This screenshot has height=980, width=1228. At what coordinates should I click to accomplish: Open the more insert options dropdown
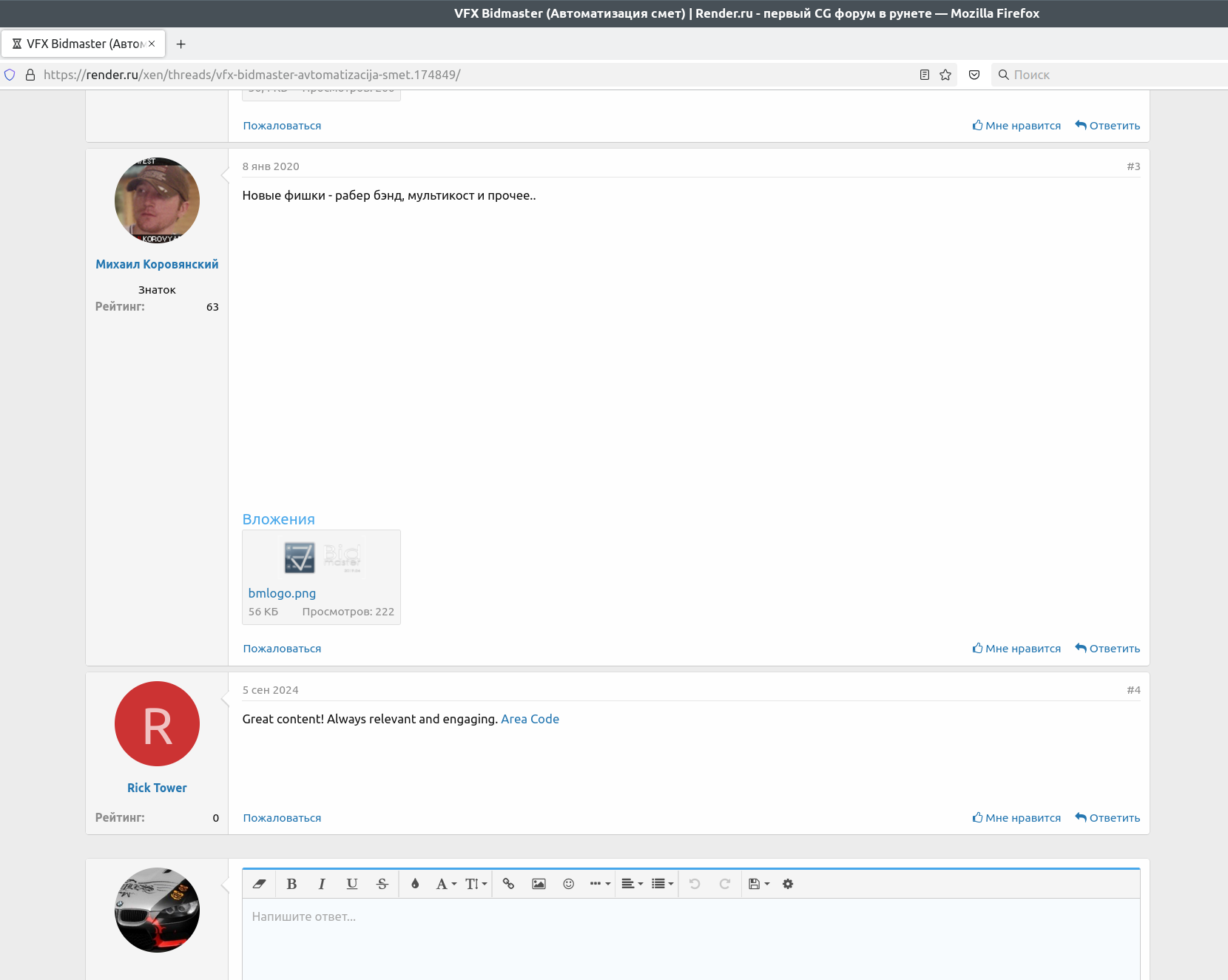(600, 884)
